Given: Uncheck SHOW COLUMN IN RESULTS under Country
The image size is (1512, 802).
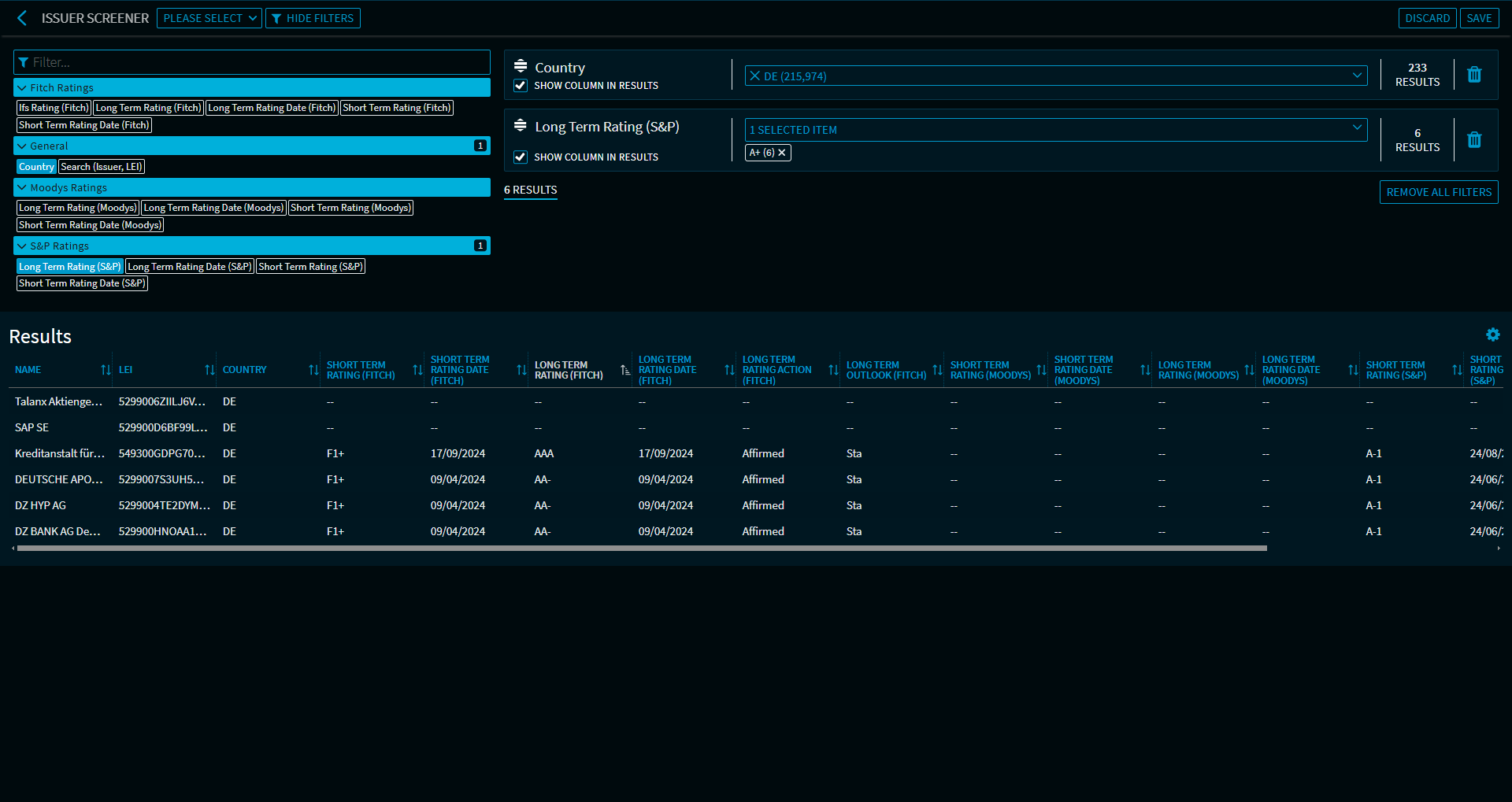Looking at the screenshot, I should [521, 85].
